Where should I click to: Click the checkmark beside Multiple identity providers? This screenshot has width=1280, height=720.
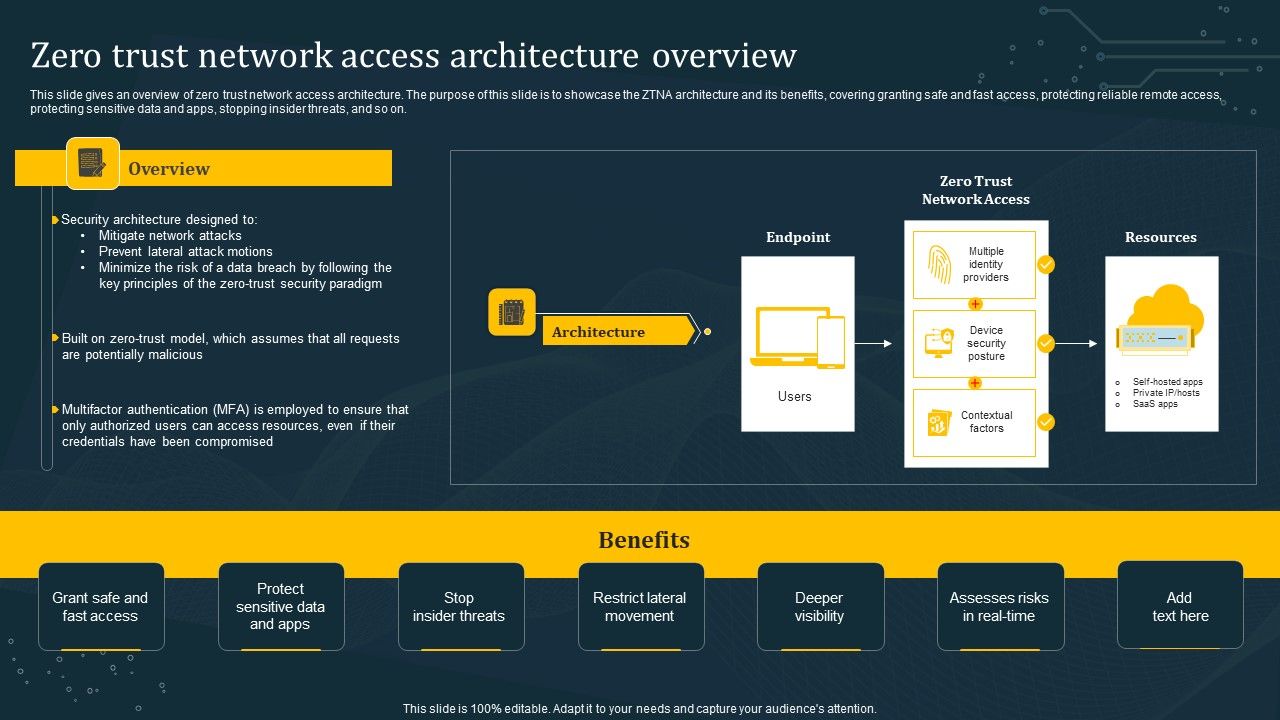(x=1046, y=265)
